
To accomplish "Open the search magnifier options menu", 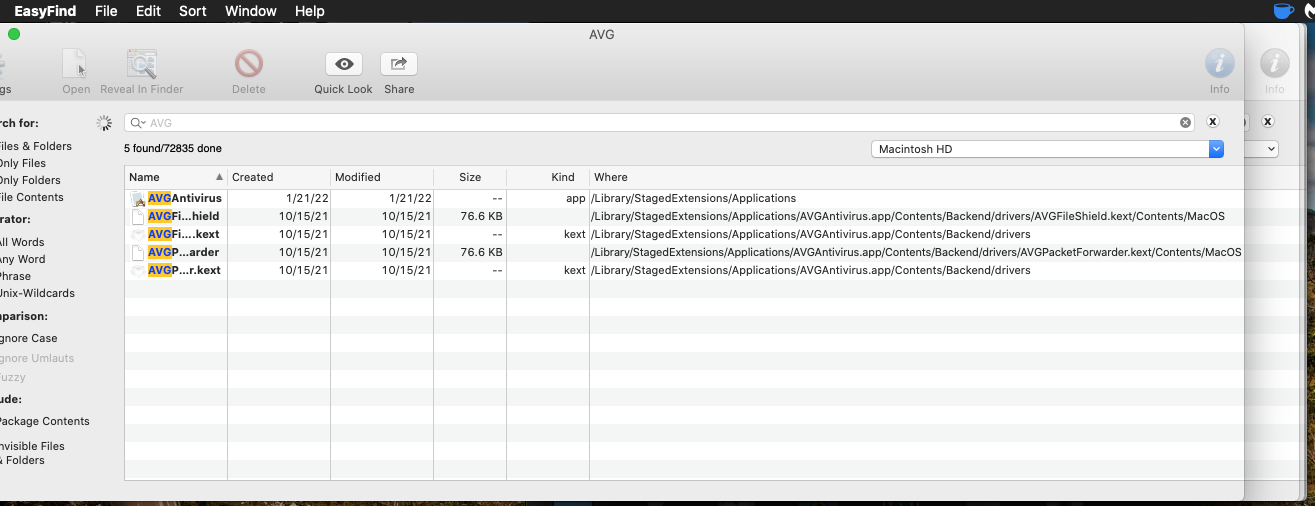I will (138, 123).
